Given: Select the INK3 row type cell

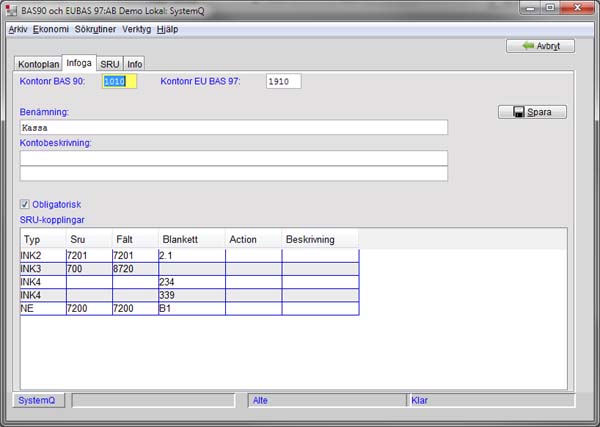Looking at the screenshot, I should click(43, 269).
